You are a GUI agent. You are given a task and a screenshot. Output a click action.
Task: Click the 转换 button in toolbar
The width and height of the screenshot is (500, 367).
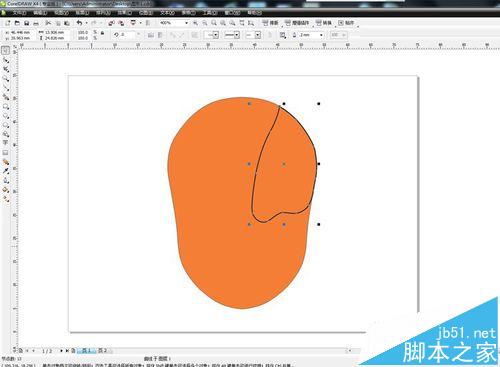click(x=323, y=23)
